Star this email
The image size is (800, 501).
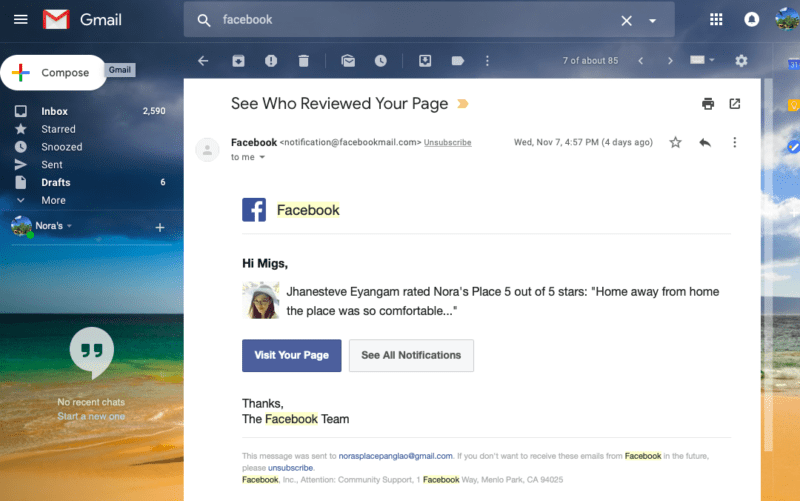[x=675, y=142]
